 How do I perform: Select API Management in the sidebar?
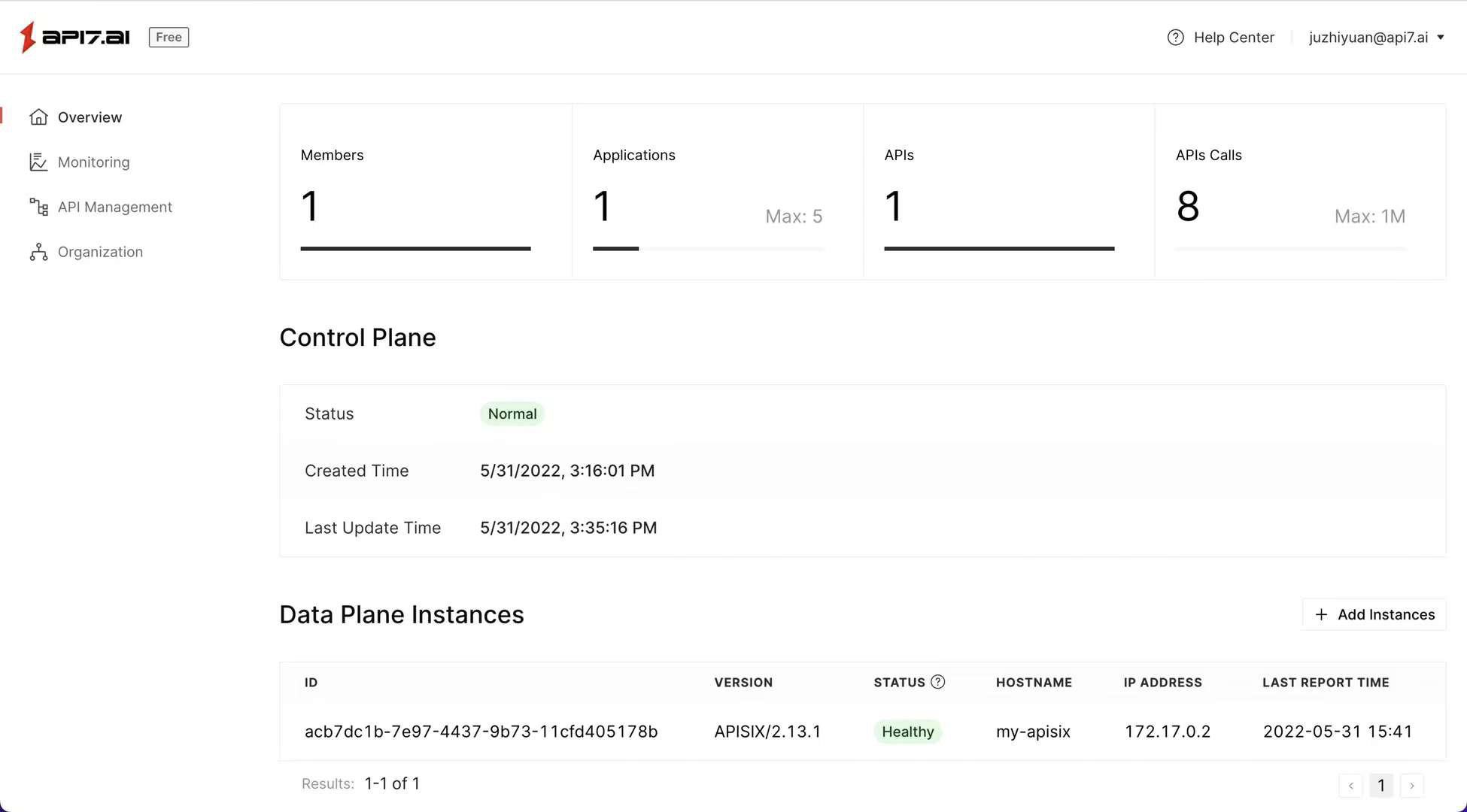click(114, 207)
